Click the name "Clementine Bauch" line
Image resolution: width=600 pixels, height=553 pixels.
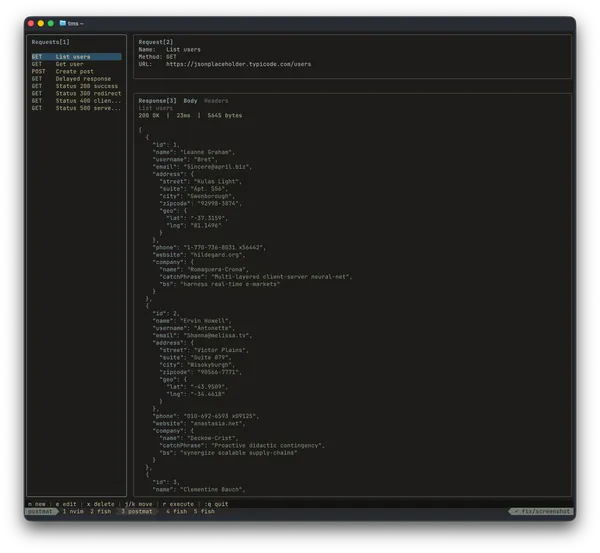(x=199, y=489)
